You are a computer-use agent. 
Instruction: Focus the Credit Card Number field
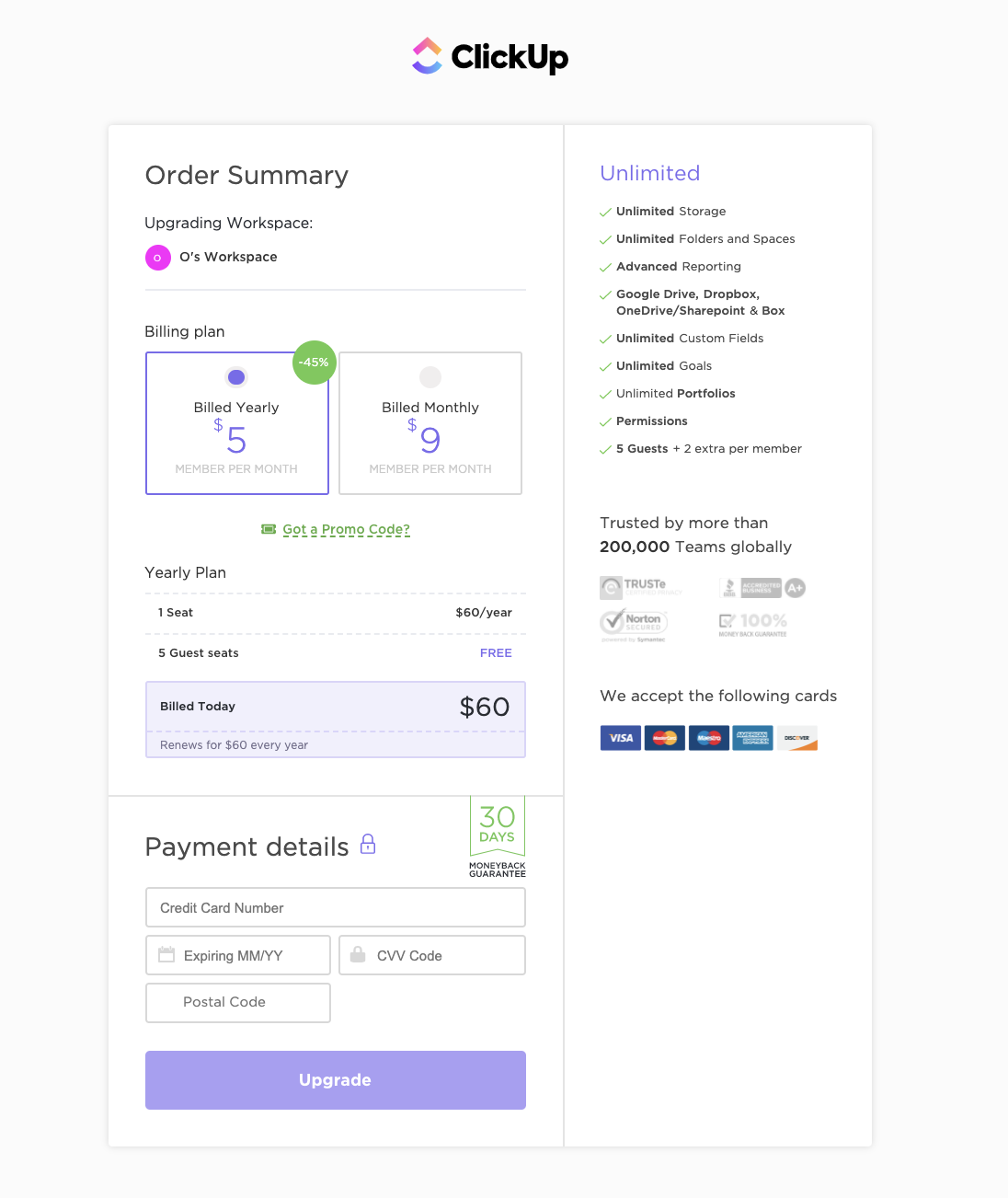tap(336, 907)
